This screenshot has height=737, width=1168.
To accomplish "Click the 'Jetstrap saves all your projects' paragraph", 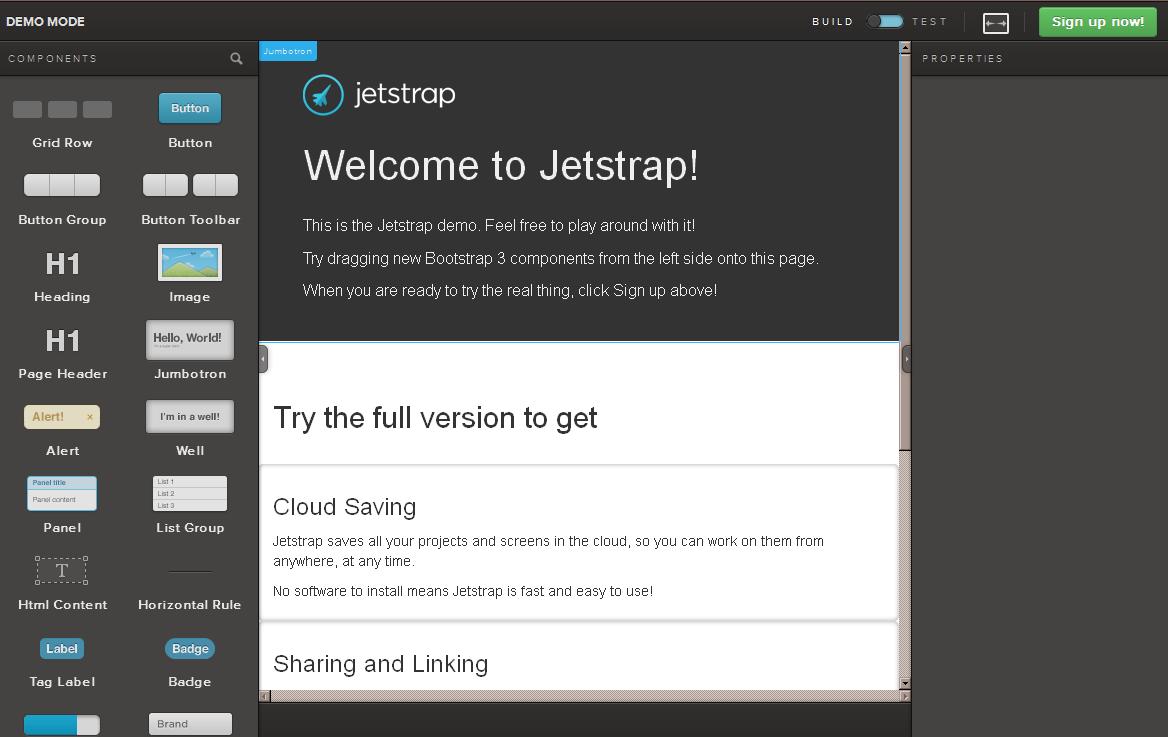I will pos(548,551).
